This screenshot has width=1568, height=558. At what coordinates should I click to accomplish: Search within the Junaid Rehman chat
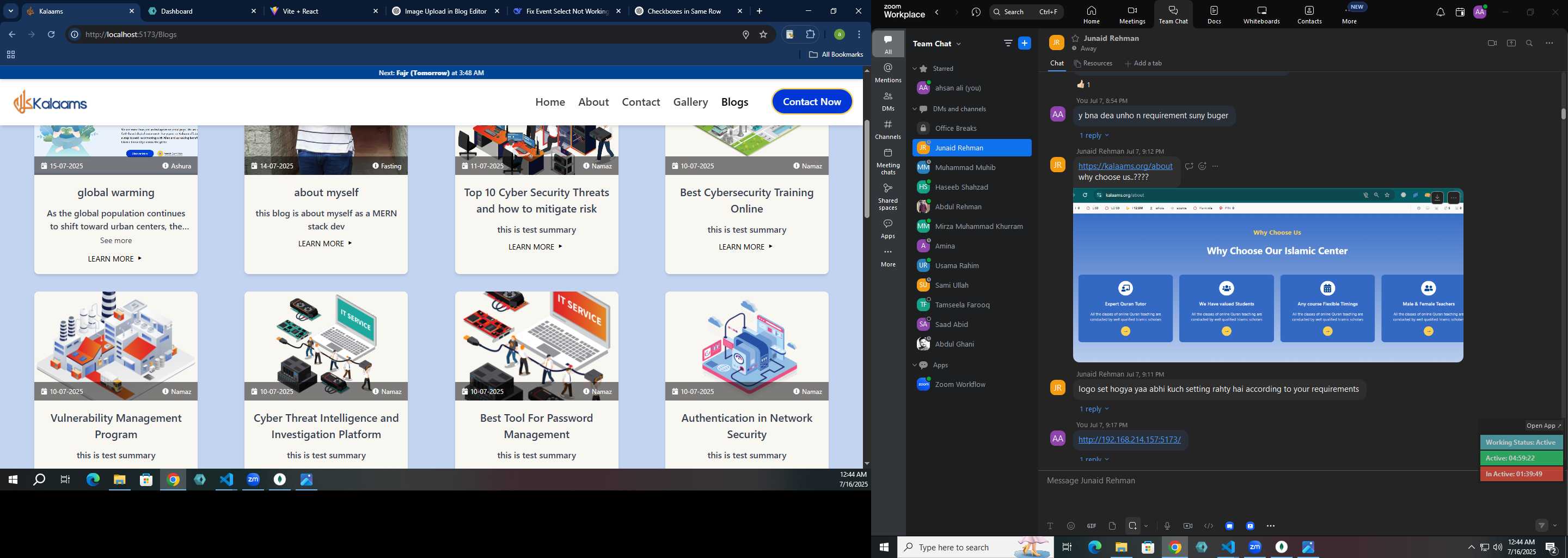point(1530,43)
